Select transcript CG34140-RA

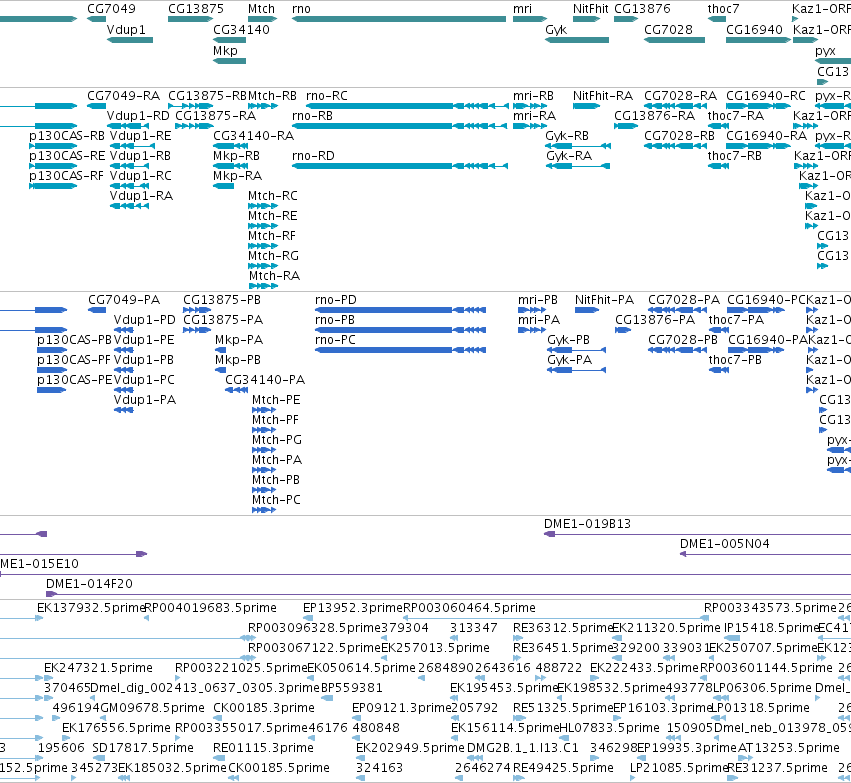[230, 146]
